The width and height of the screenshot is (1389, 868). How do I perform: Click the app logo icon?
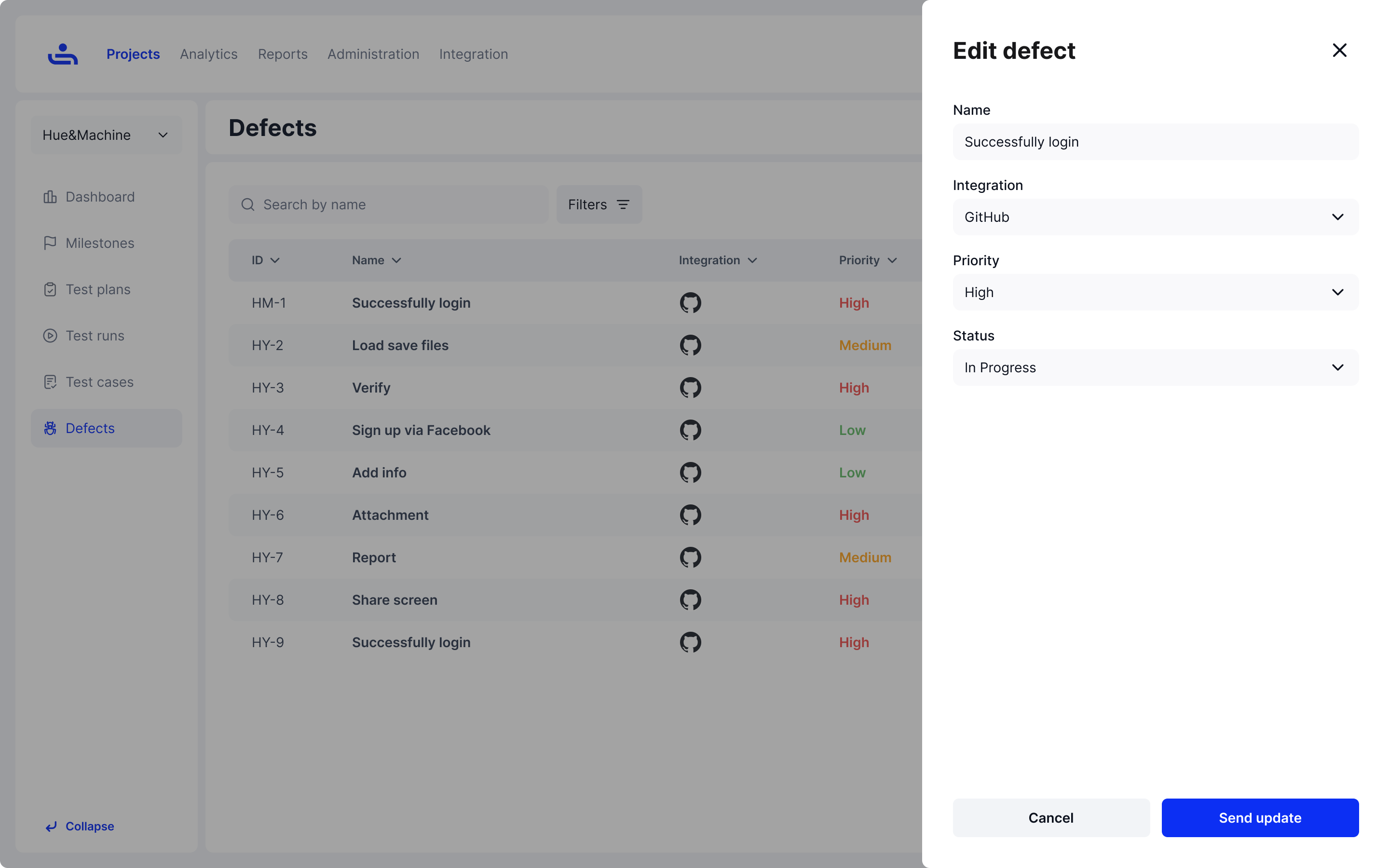[x=63, y=54]
